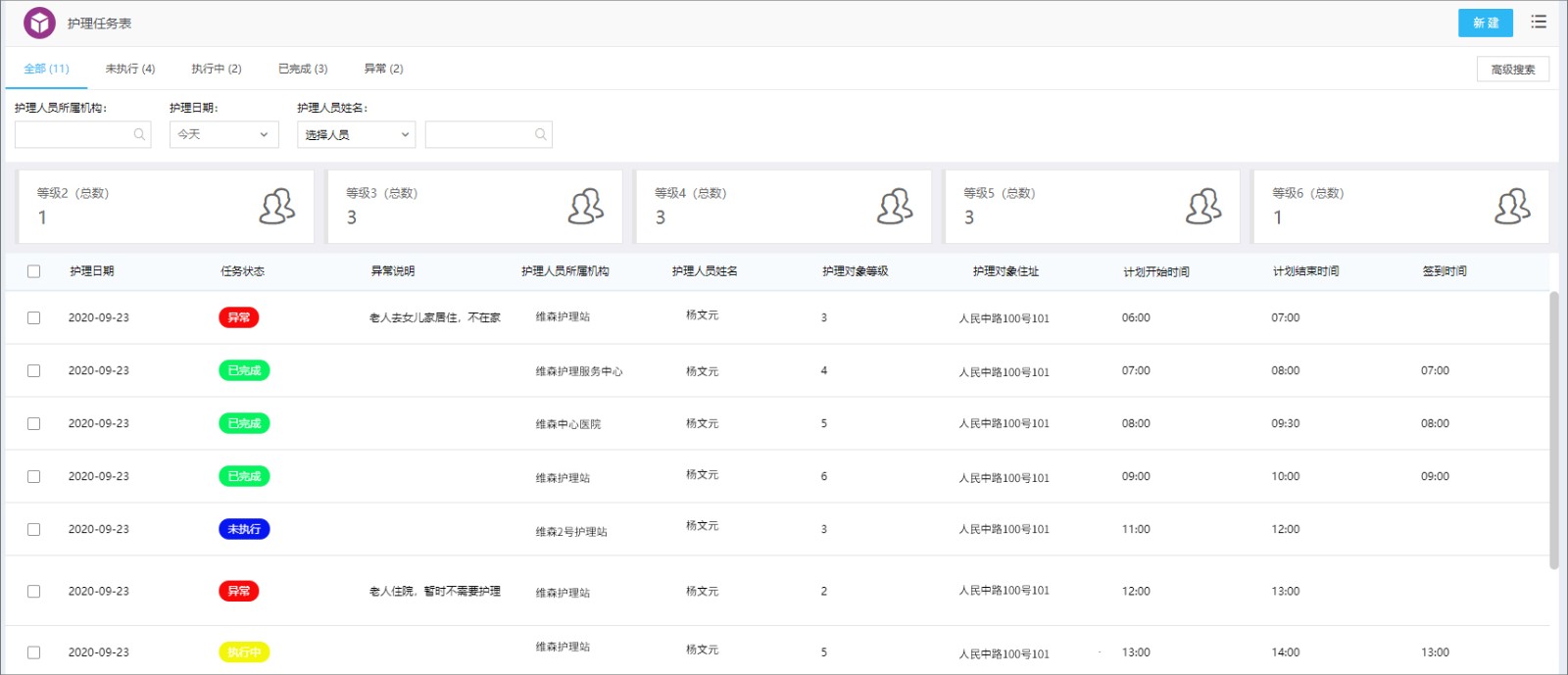The image size is (1568, 675).
Task: Select the 未执行 row for 维森2号护理站
Action: [34, 529]
